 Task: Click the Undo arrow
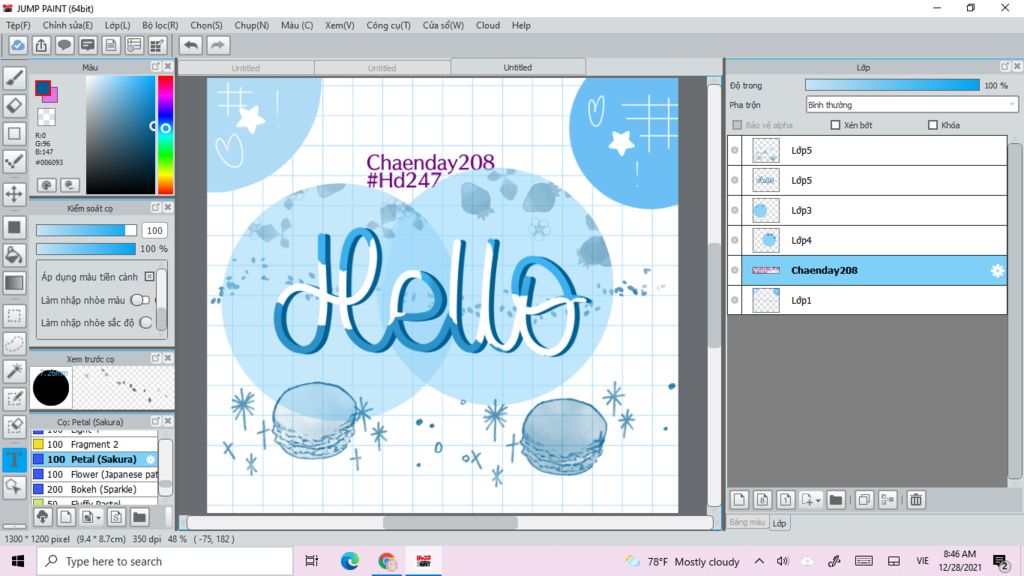[191, 45]
